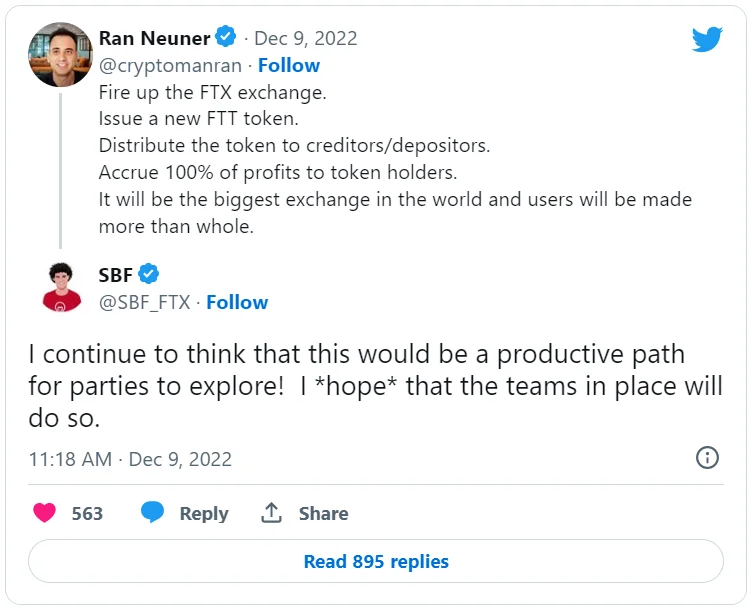
Task: Click the SBF display name
Action: pos(116,275)
